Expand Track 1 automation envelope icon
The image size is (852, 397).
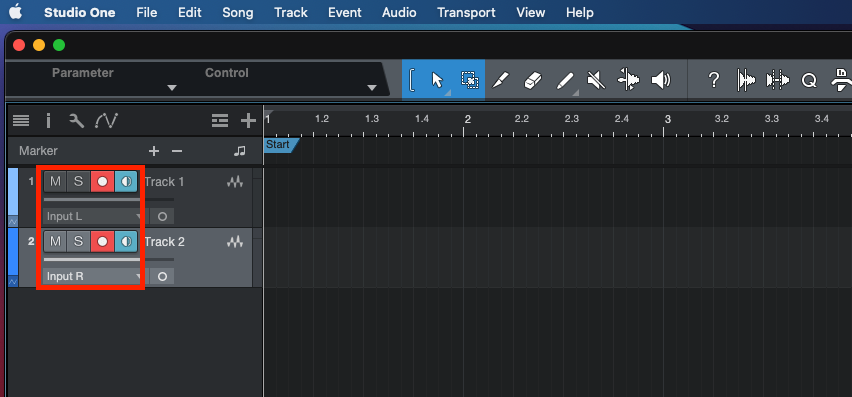point(13,222)
